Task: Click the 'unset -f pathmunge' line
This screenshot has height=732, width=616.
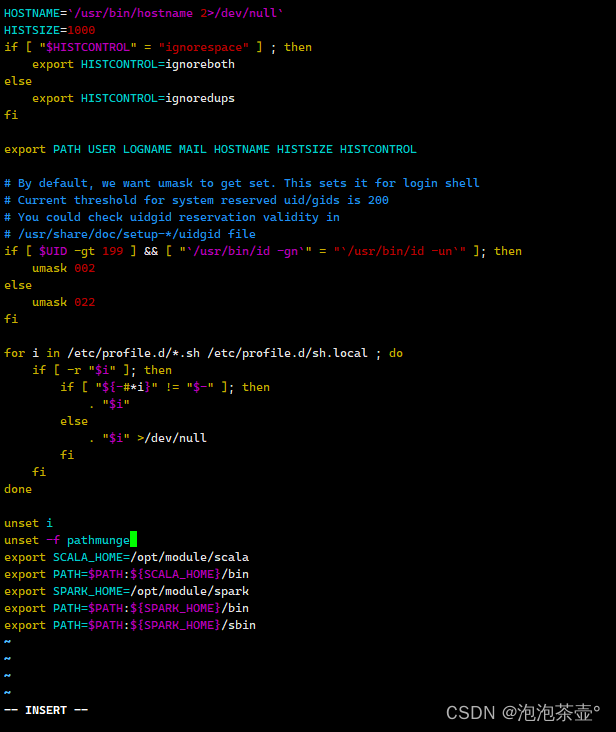Action: pyautogui.click(x=67, y=540)
